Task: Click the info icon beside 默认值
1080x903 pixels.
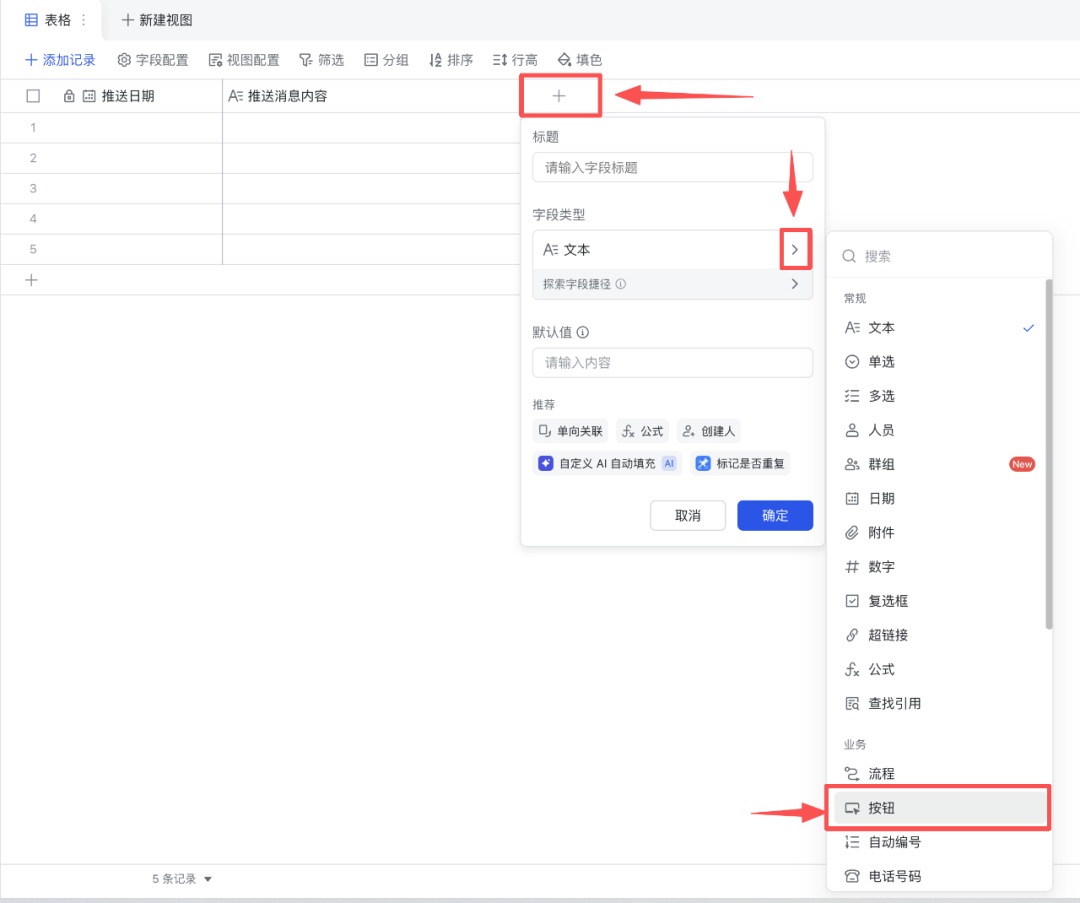Action: tap(583, 332)
